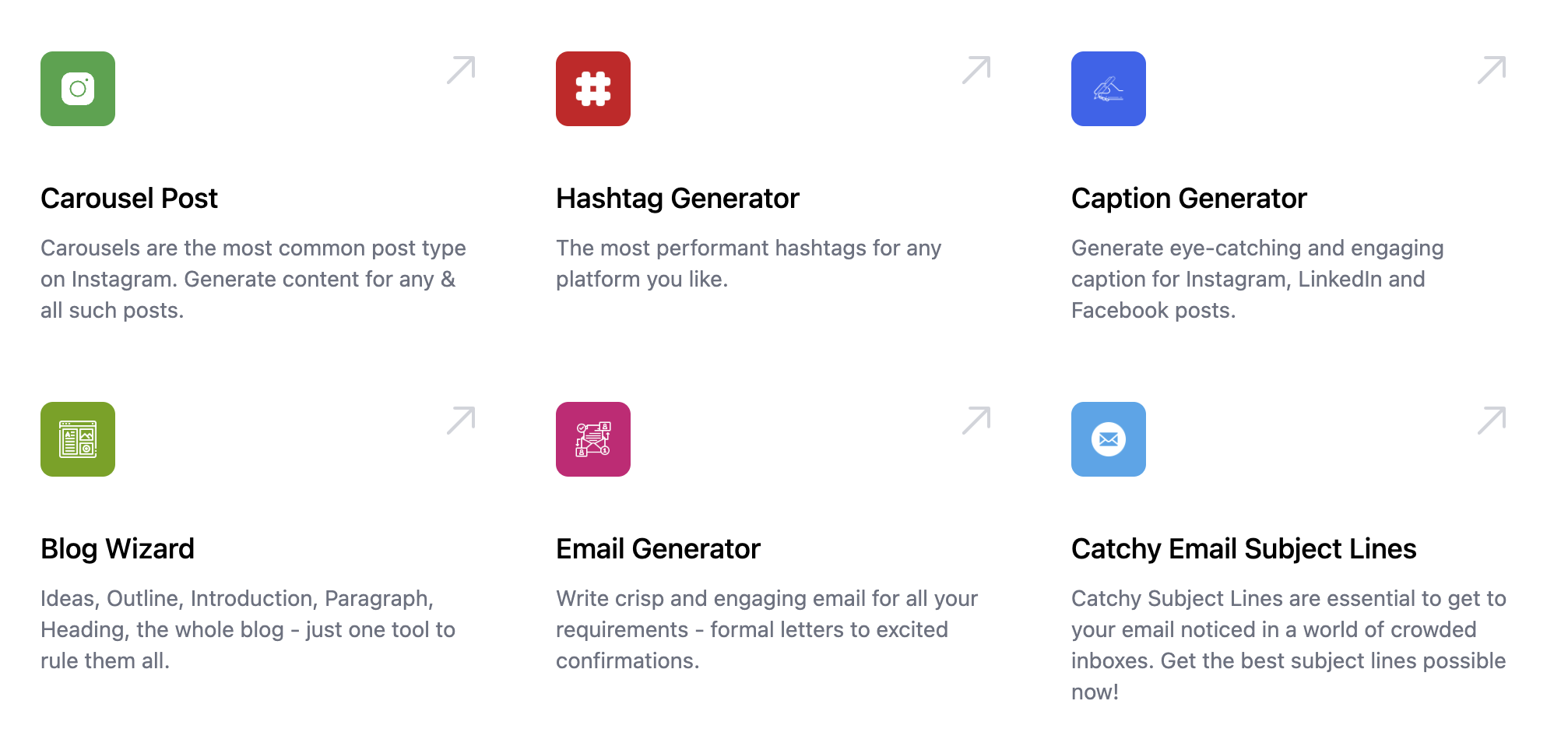This screenshot has width=1568, height=729.
Task: Click the olive Blog Wizard layout icon
Action: click(x=78, y=439)
